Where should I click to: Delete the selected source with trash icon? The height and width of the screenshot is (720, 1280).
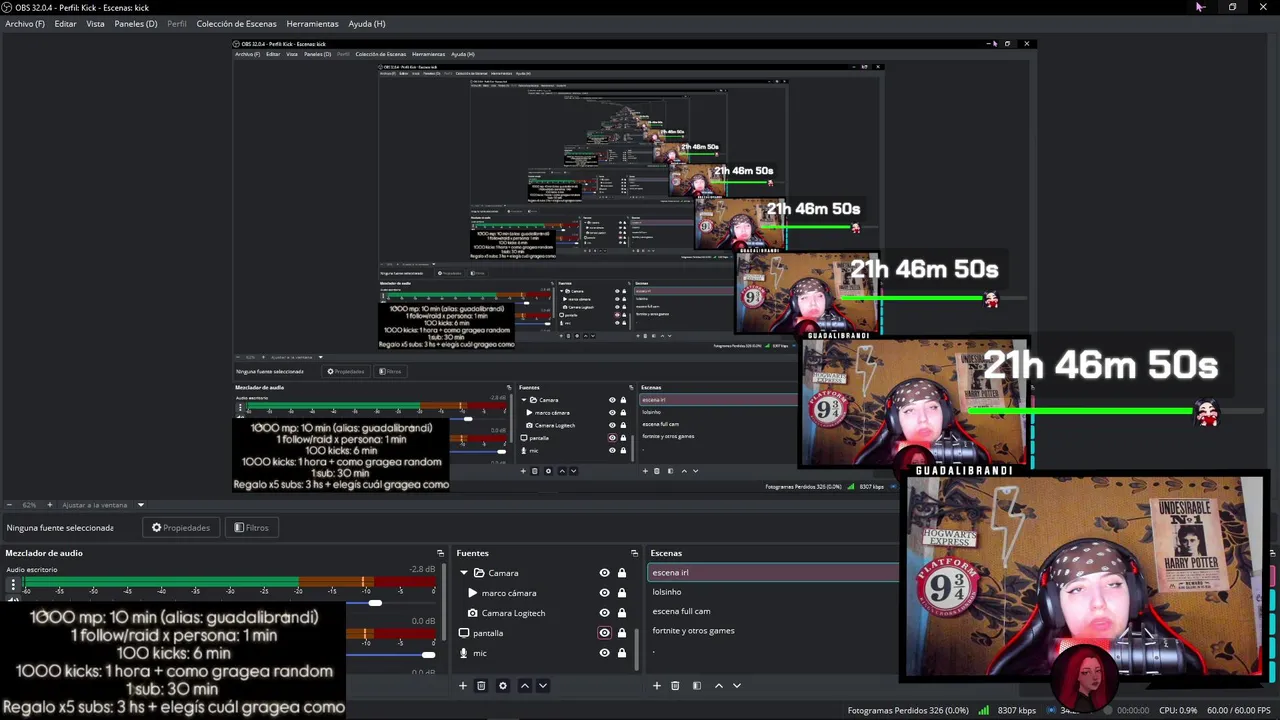481,686
